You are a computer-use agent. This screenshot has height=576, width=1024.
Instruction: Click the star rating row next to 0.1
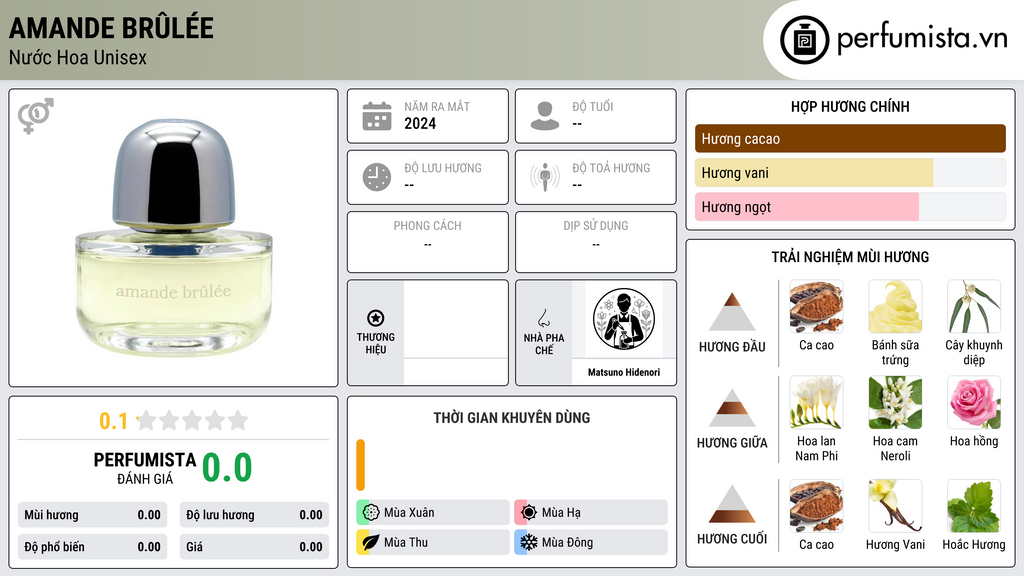(193, 420)
